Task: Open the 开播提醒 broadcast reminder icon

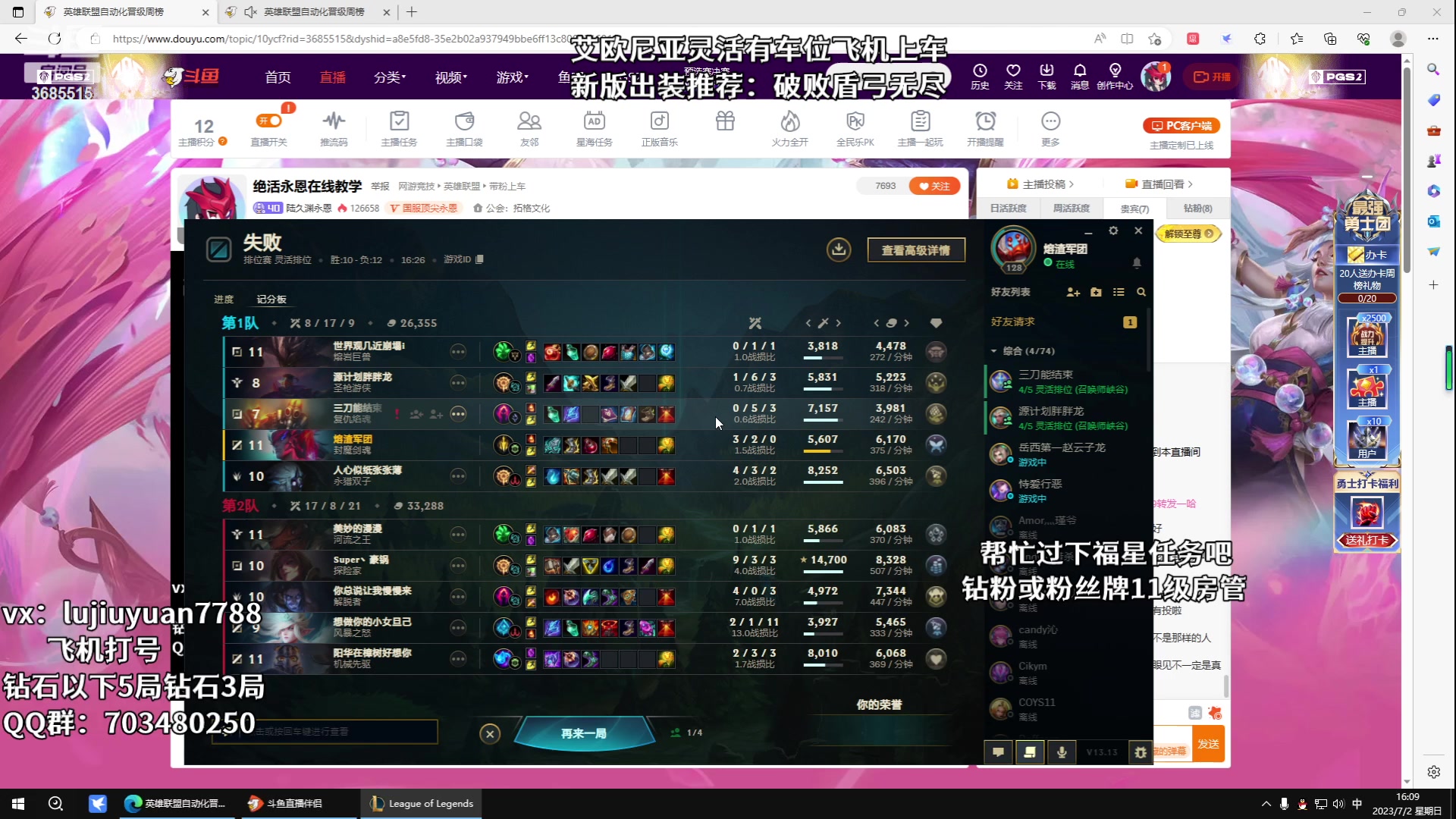Action: pyautogui.click(x=986, y=128)
